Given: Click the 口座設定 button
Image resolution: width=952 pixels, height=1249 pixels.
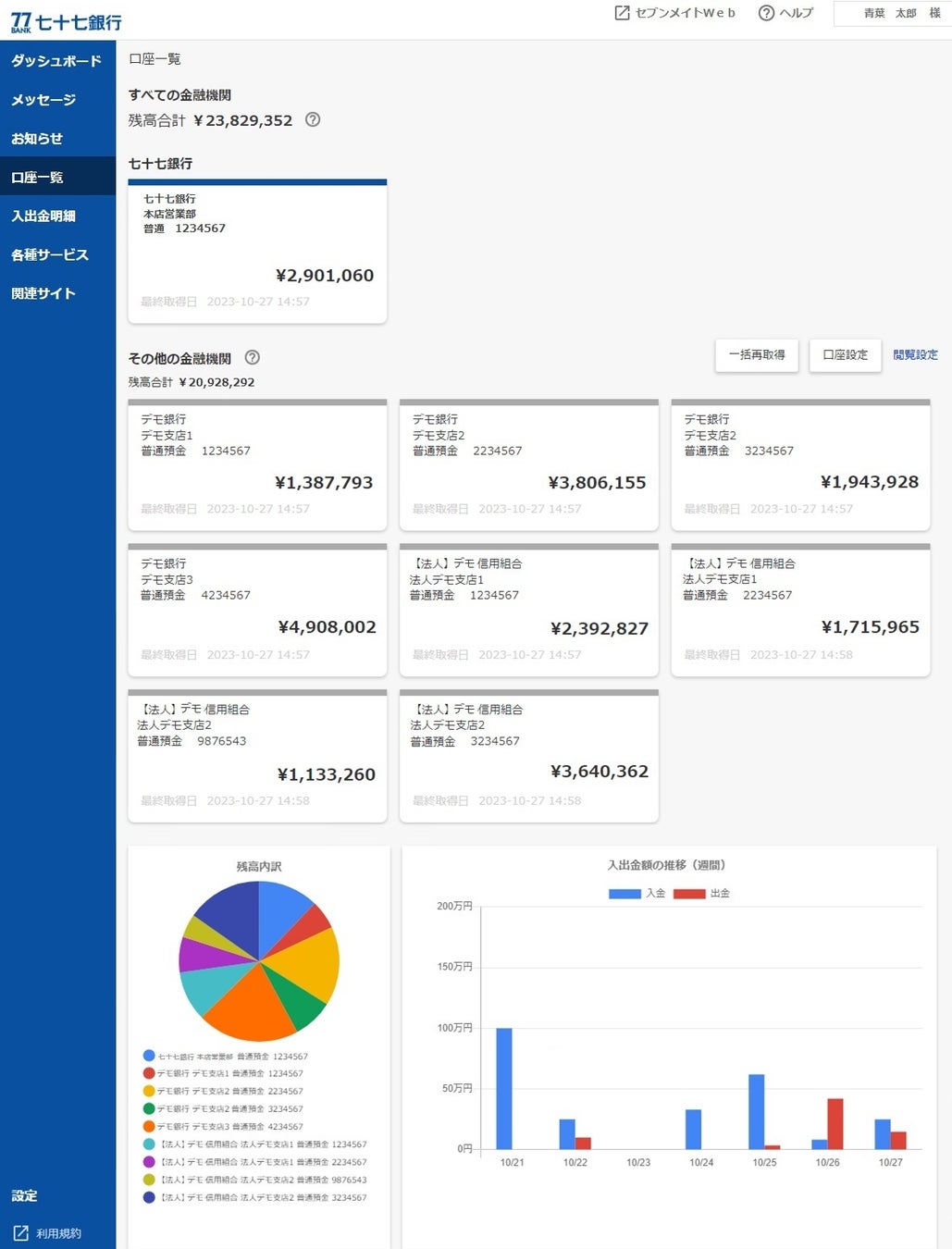Looking at the screenshot, I should (x=846, y=355).
